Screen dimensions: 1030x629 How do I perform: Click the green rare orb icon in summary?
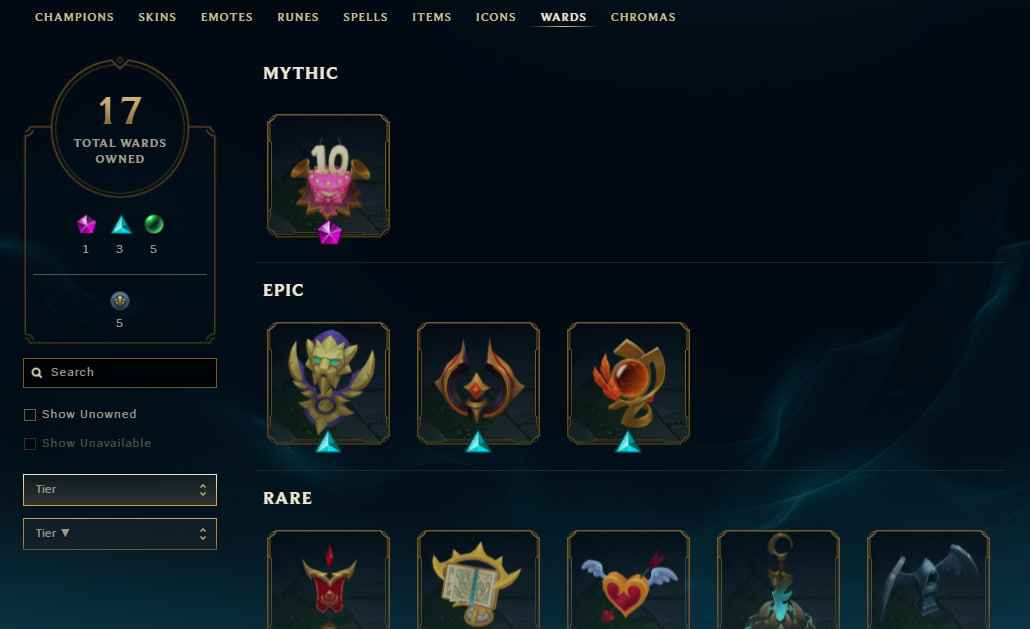point(154,225)
